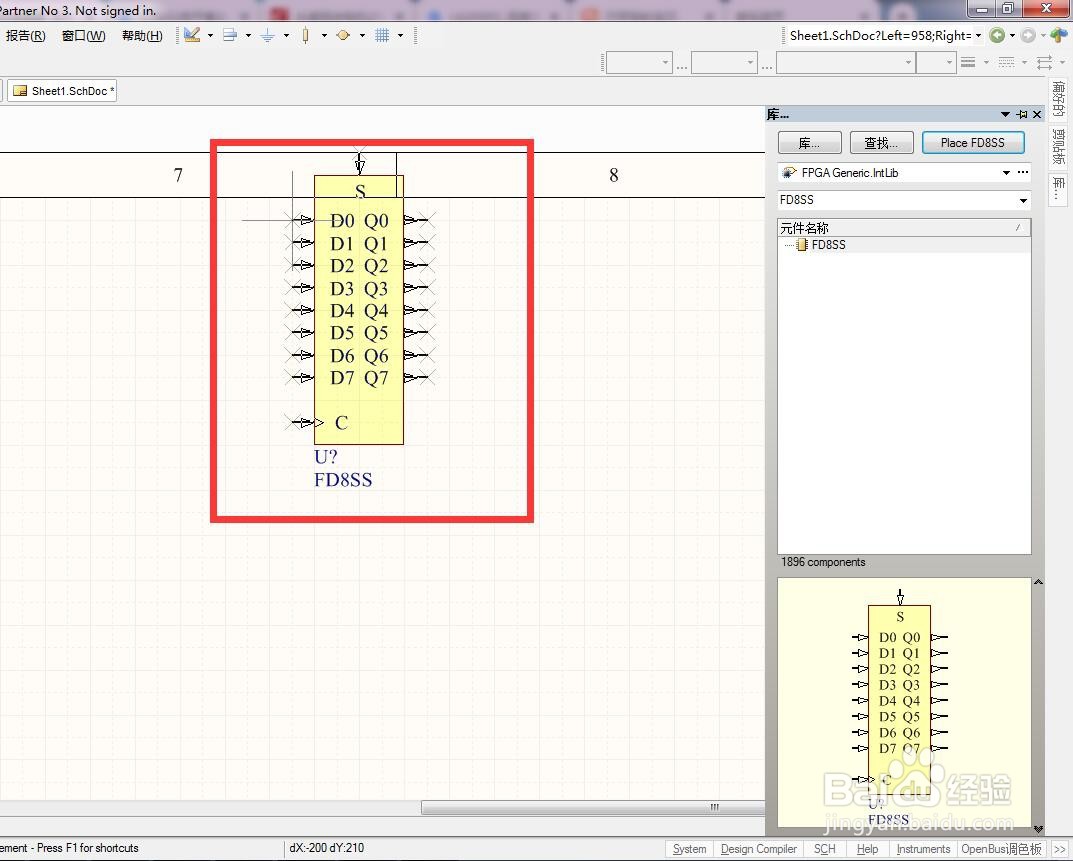The width and height of the screenshot is (1073, 861).
Task: Open the System status bar panel
Action: 689,849
